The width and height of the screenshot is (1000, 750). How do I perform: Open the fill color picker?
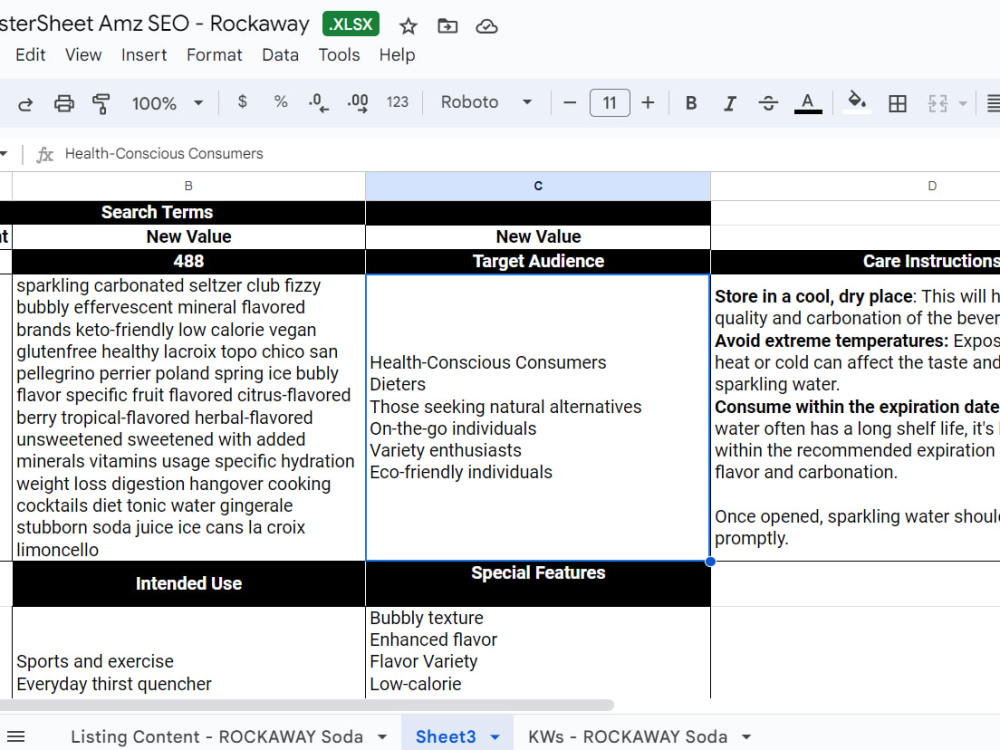[x=857, y=102]
